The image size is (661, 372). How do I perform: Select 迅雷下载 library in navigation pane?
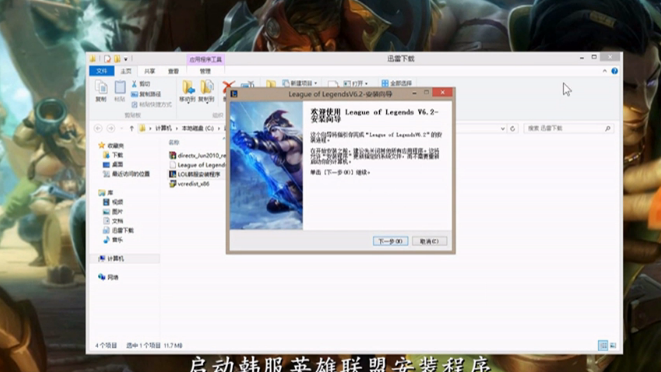(118, 230)
